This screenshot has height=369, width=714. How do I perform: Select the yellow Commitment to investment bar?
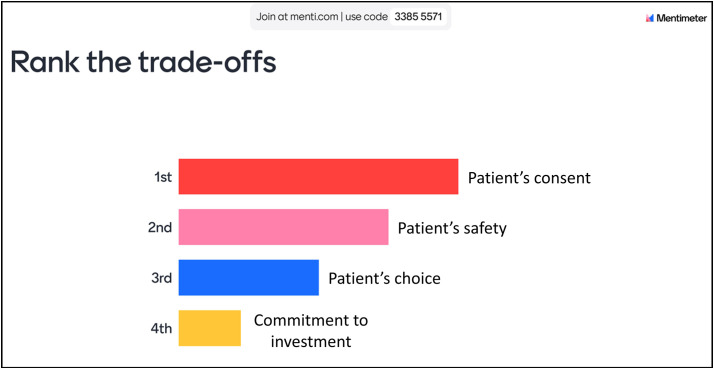[209, 328]
